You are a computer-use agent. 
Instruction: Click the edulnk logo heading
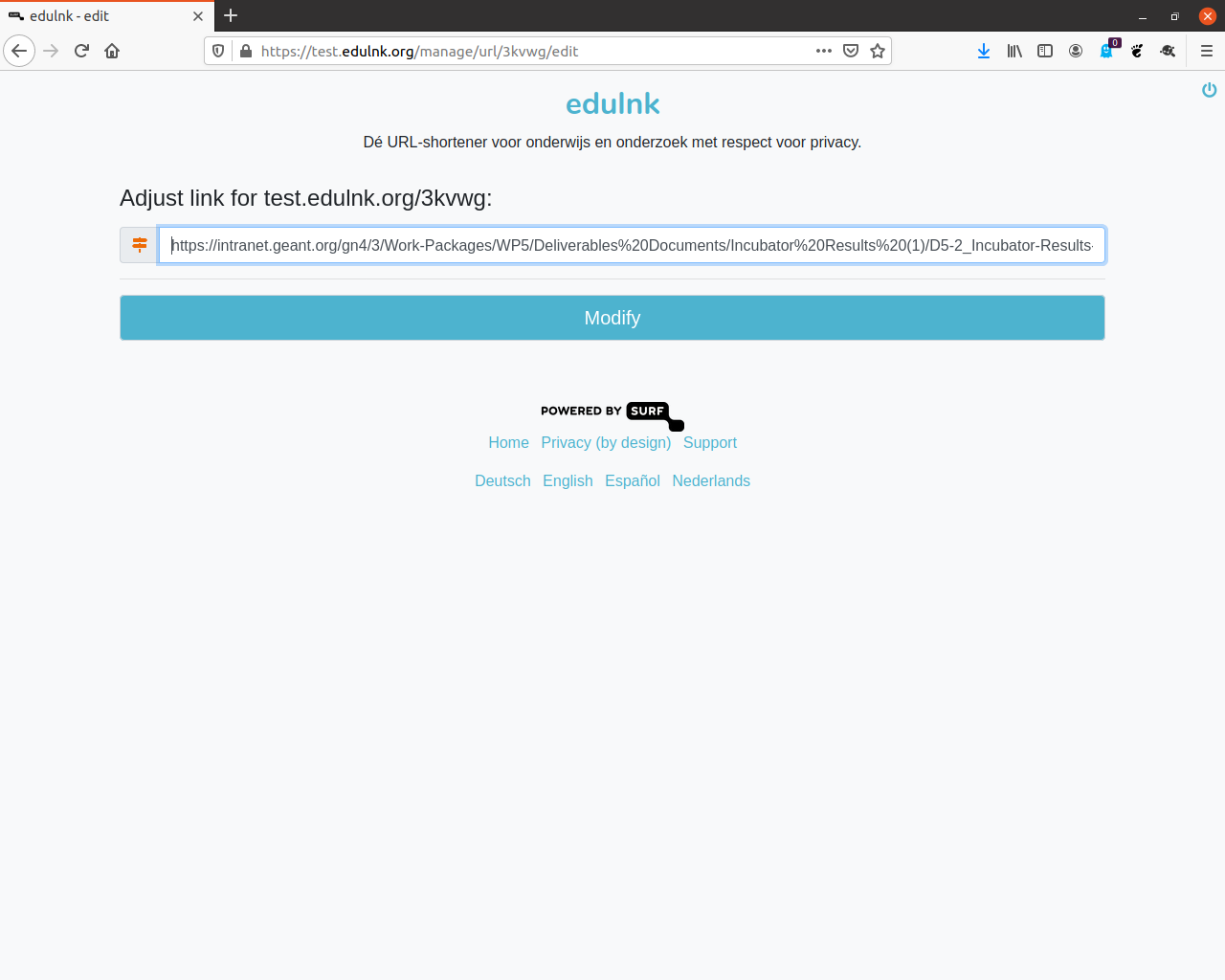tap(612, 103)
